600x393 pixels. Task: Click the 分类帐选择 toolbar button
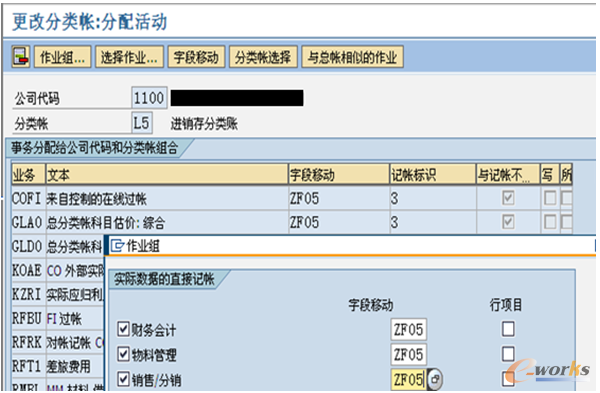[263, 57]
